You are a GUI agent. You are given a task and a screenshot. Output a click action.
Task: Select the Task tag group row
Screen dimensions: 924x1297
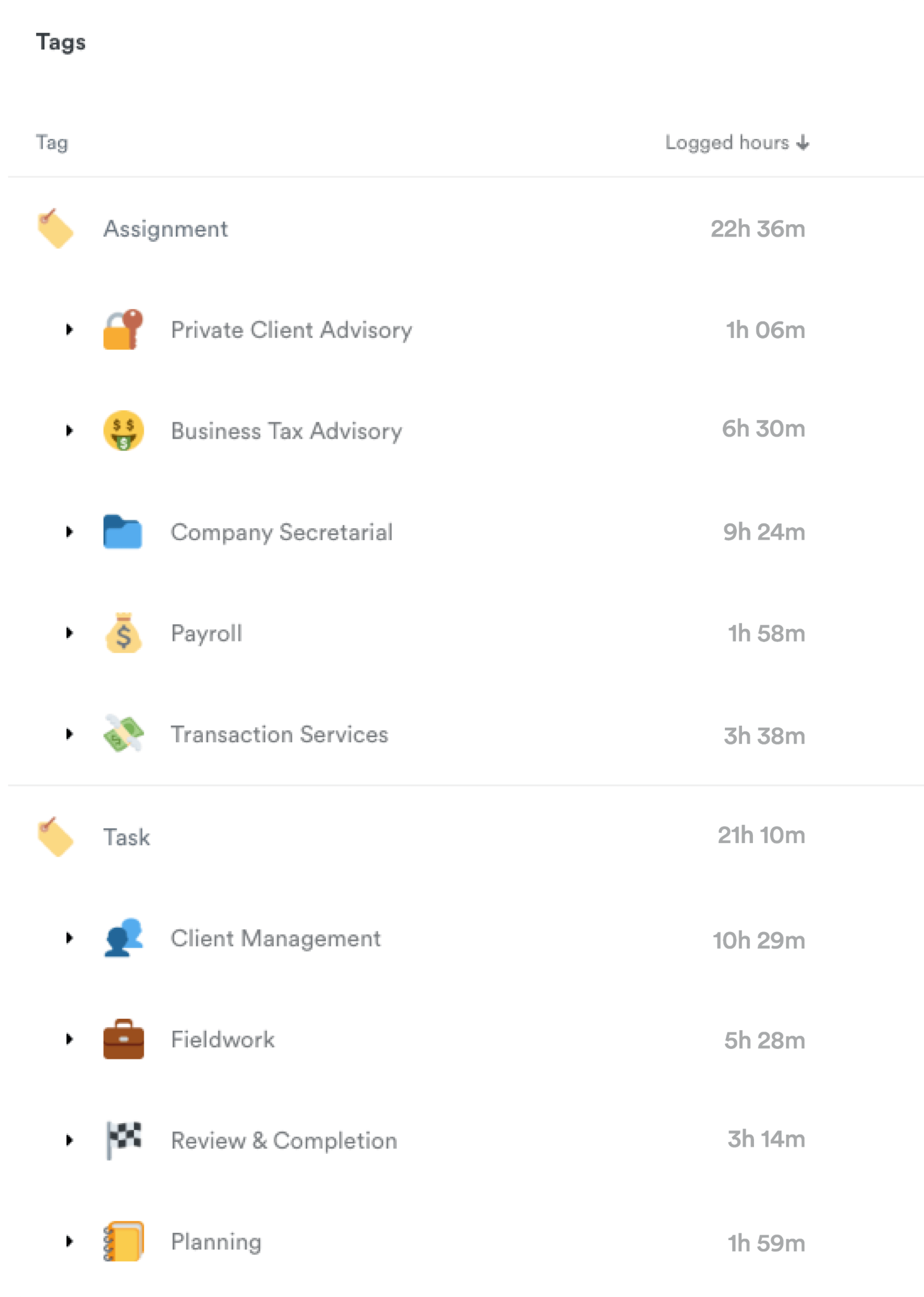(x=126, y=837)
